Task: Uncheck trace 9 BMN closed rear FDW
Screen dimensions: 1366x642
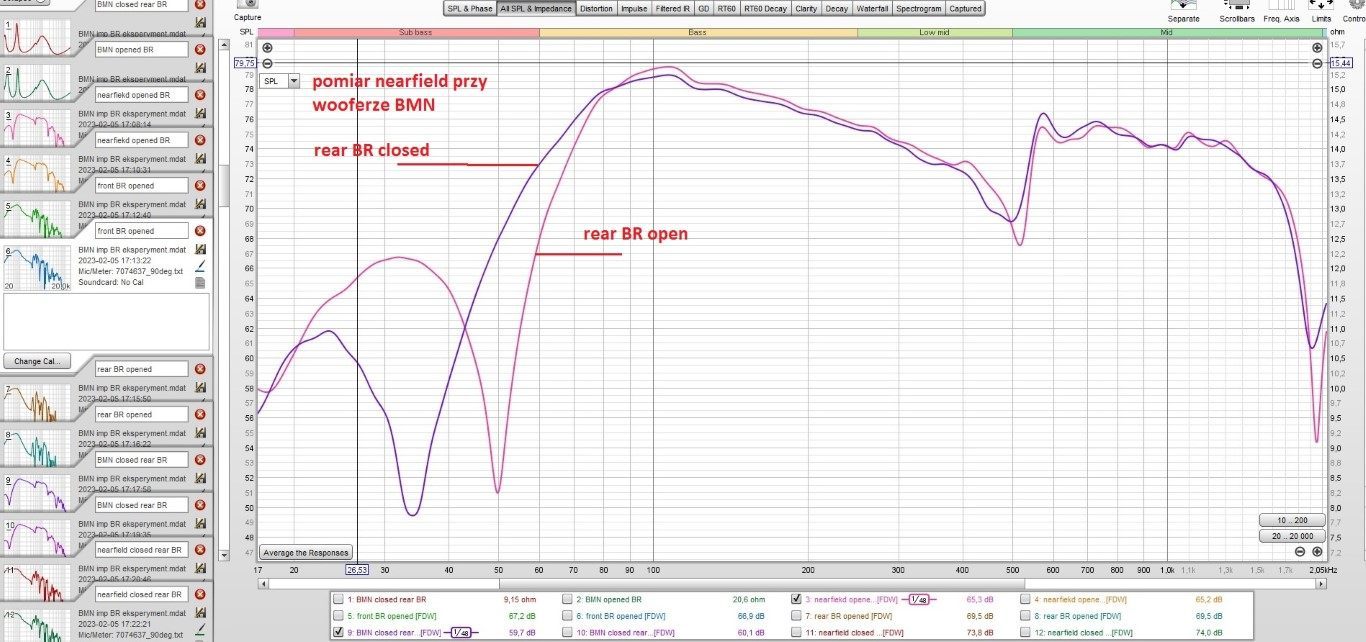Action: pos(338,632)
